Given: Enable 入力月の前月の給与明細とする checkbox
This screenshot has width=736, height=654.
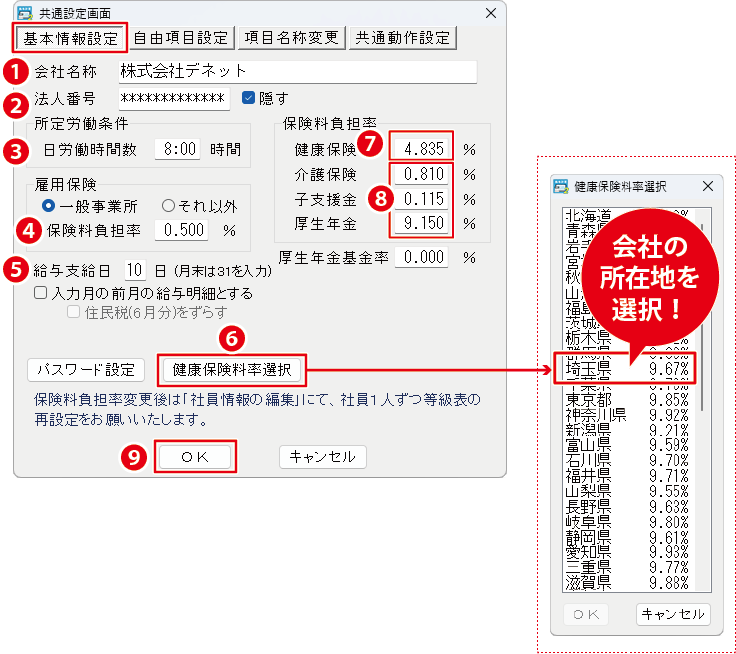Looking at the screenshot, I should 41,294.
